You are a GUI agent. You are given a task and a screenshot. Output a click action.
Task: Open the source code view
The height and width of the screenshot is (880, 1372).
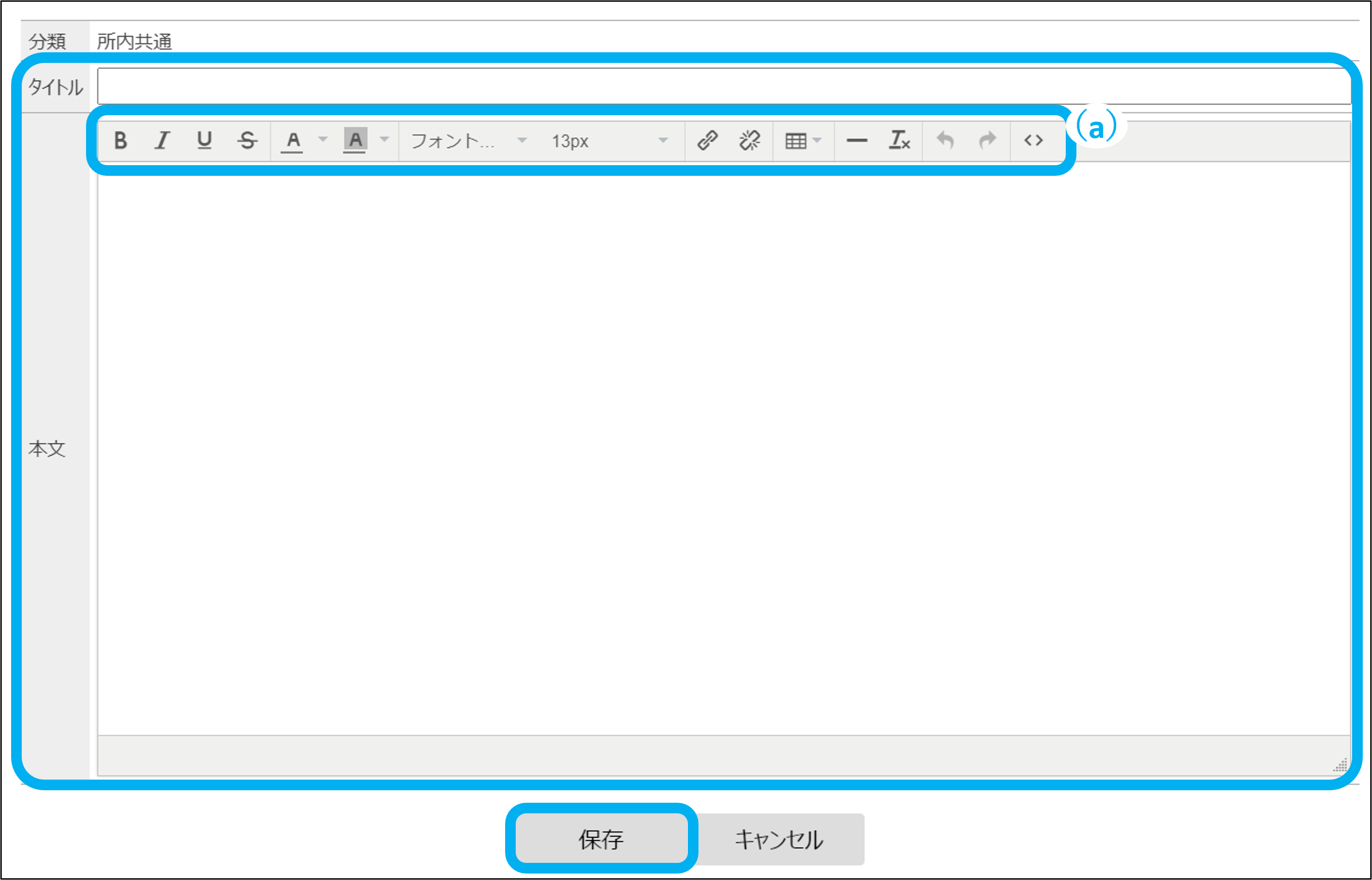tap(1033, 140)
